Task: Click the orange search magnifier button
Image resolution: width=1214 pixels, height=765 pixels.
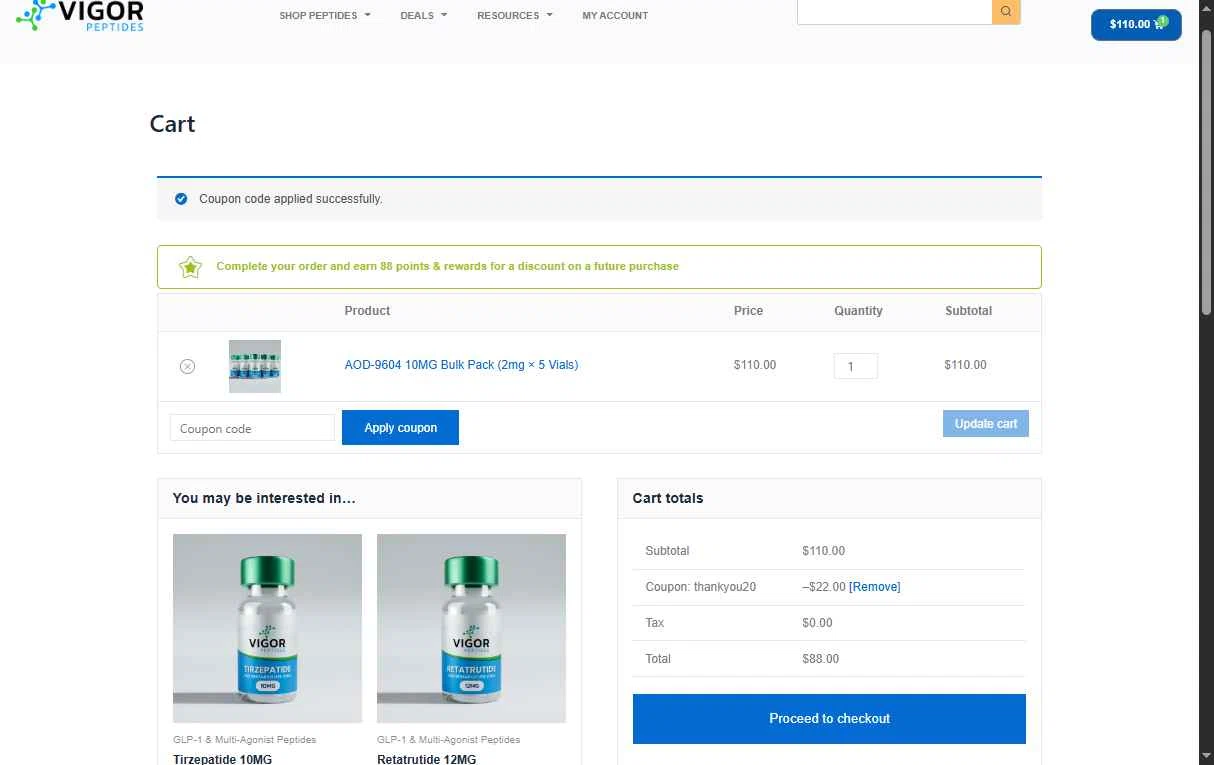Action: 1006,12
